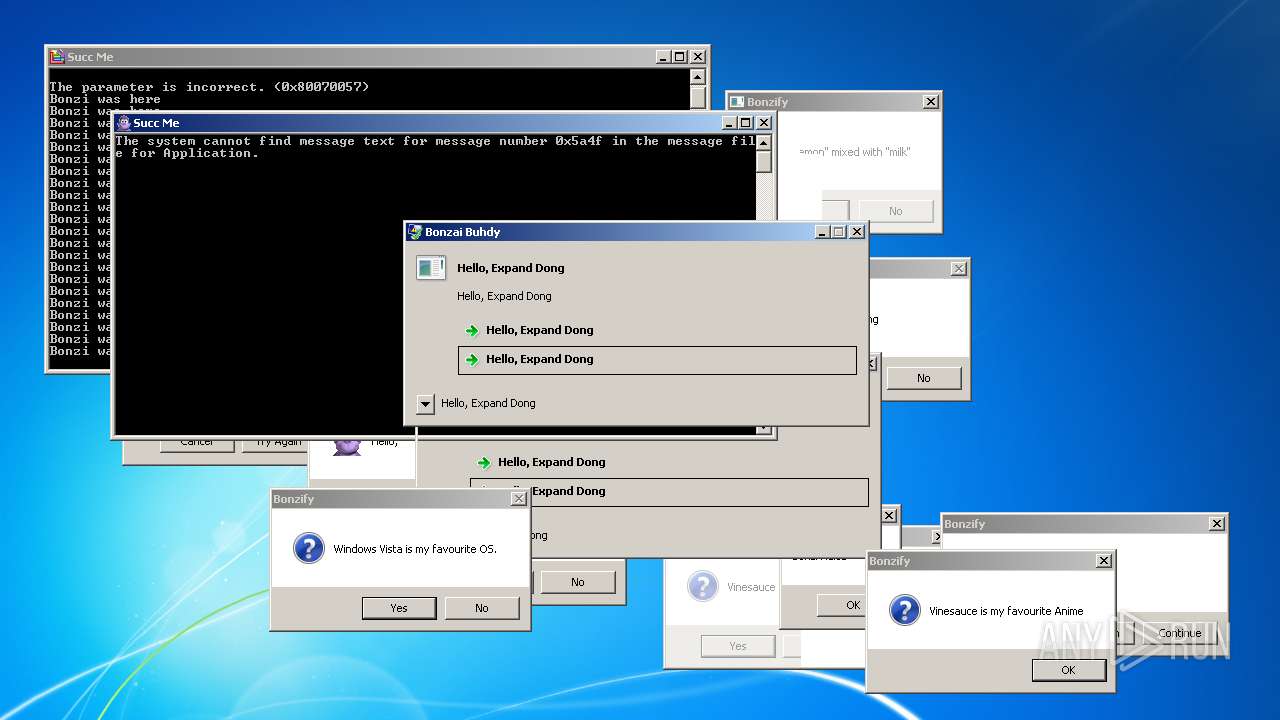Maximize the Bonzai Buhdy window
The height and width of the screenshot is (720, 1280).
tap(838, 232)
